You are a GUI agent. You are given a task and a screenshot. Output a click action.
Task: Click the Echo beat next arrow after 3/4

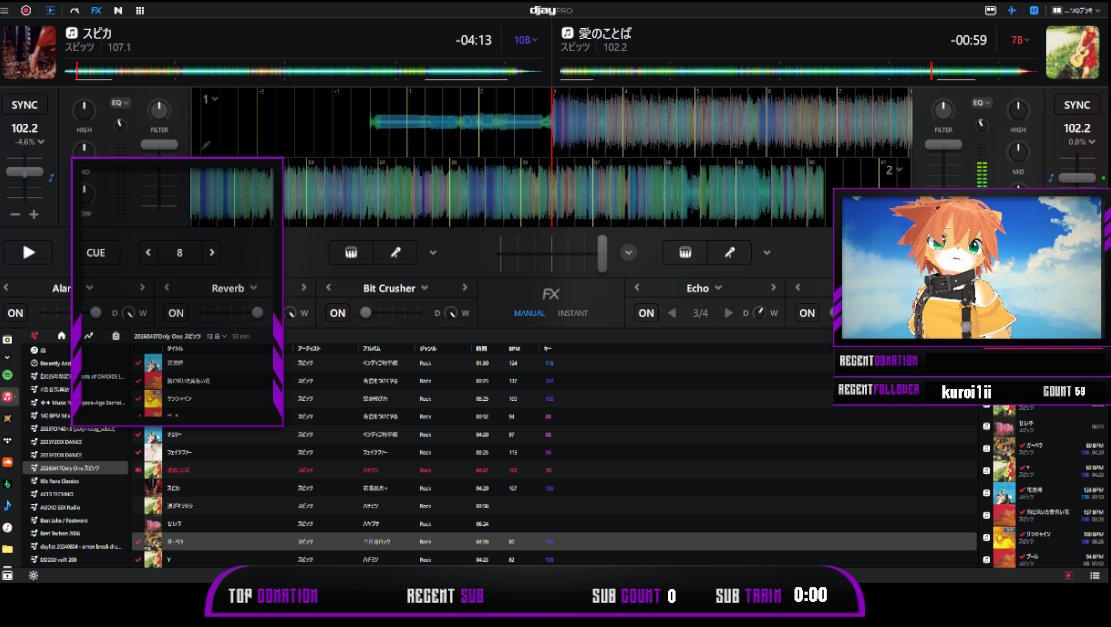(728, 312)
